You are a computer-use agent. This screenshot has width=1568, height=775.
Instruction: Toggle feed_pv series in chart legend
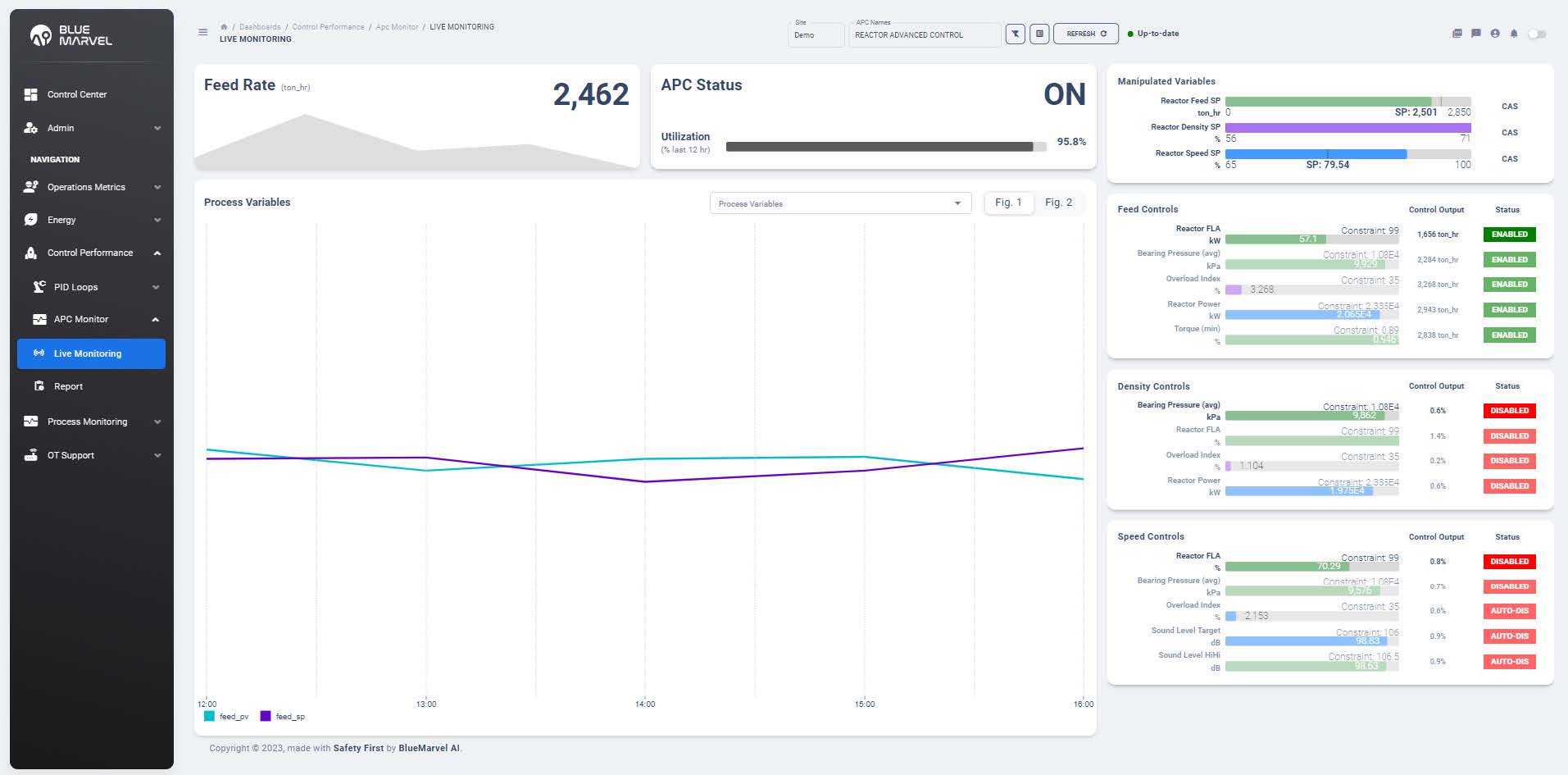point(227,717)
